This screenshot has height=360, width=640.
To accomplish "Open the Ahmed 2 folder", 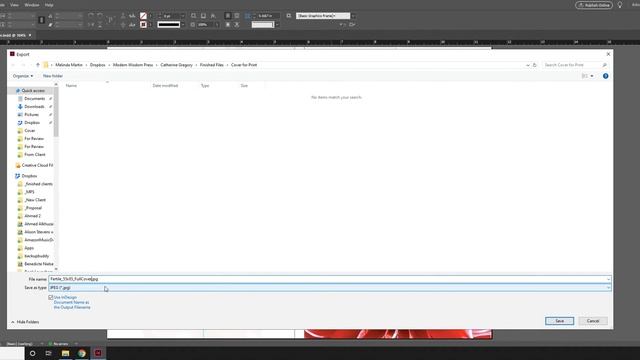I will 32,216.
